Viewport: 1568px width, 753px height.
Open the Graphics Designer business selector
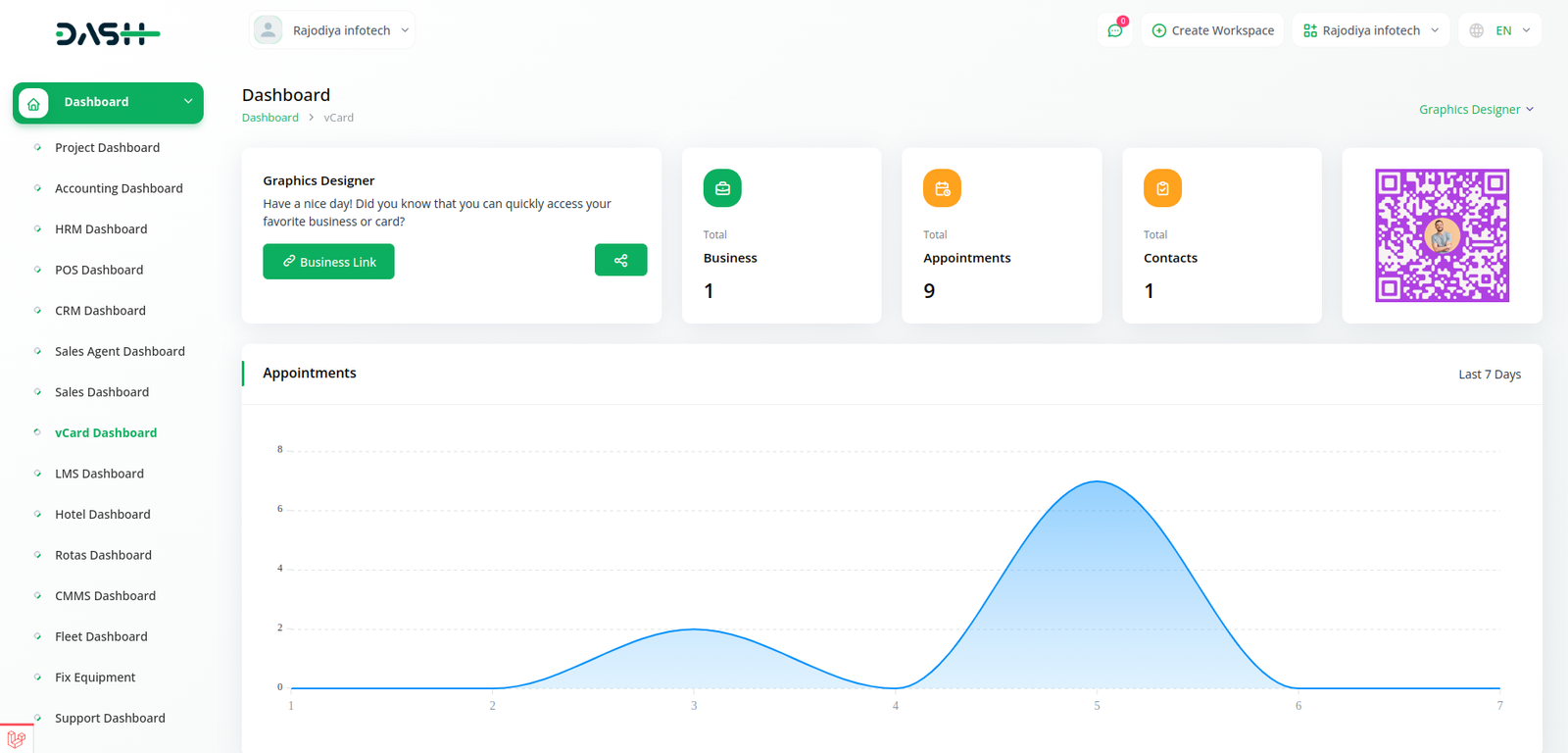pos(1475,110)
